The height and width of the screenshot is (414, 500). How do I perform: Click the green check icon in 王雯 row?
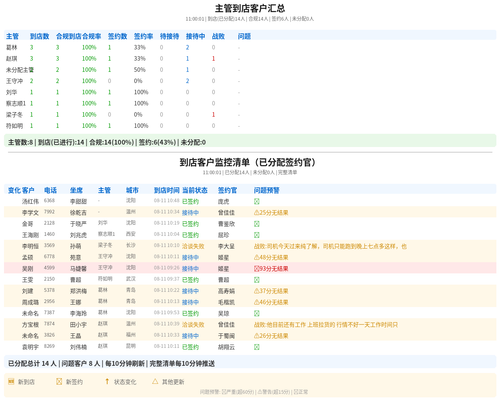pyautogui.click(x=257, y=280)
